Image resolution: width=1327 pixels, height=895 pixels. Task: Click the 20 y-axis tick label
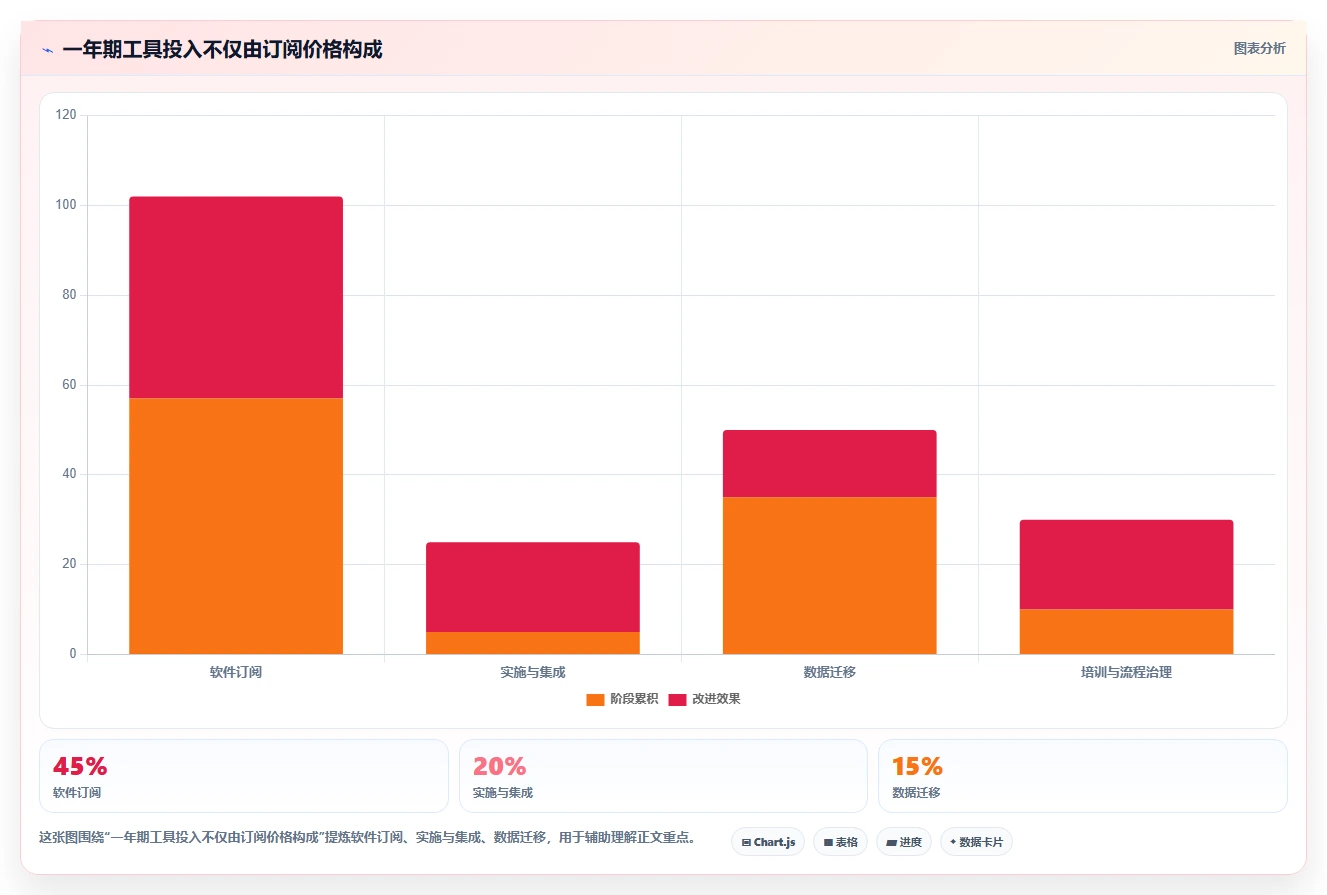click(69, 564)
